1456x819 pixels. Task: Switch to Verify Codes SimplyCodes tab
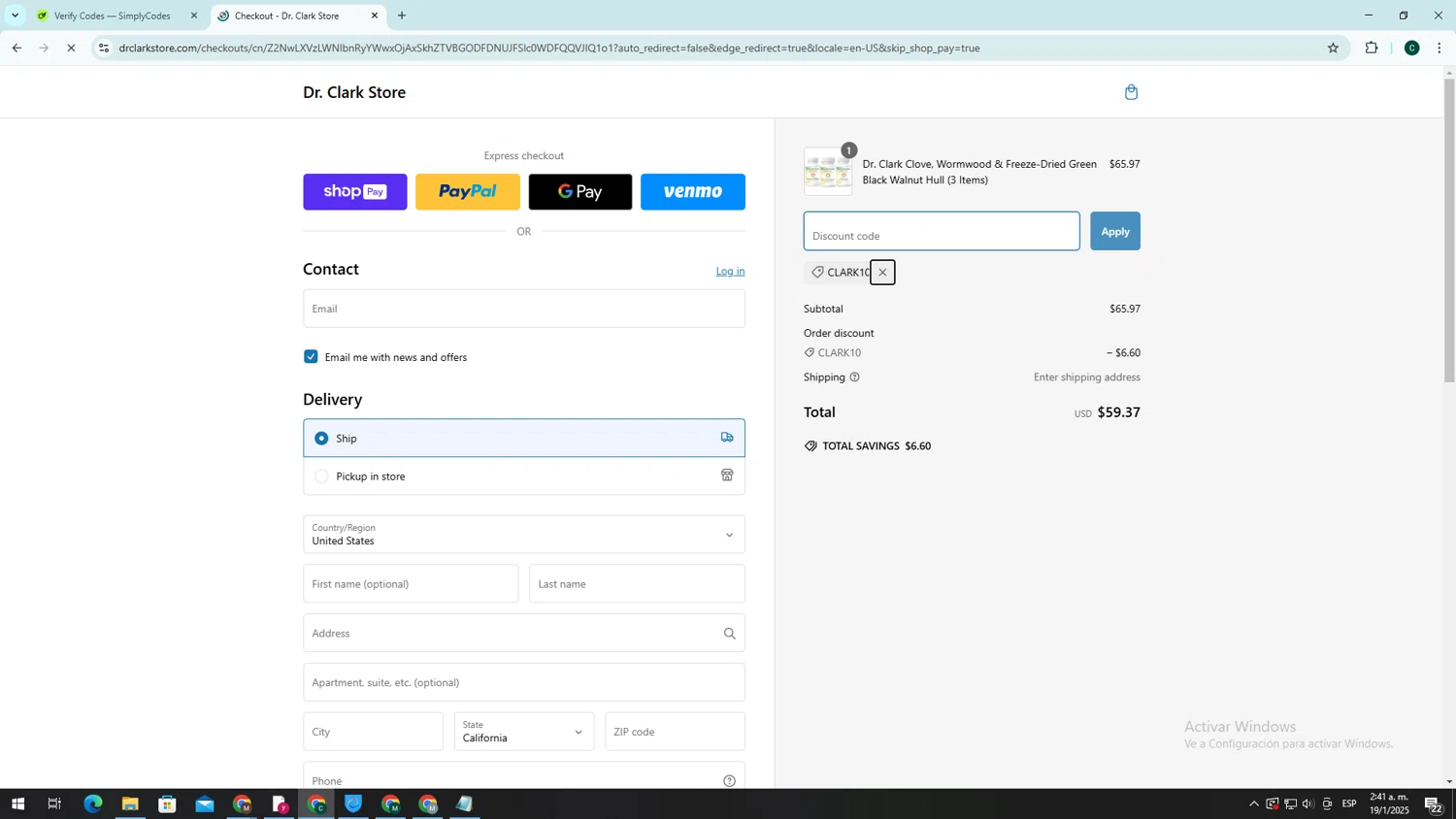point(113,16)
